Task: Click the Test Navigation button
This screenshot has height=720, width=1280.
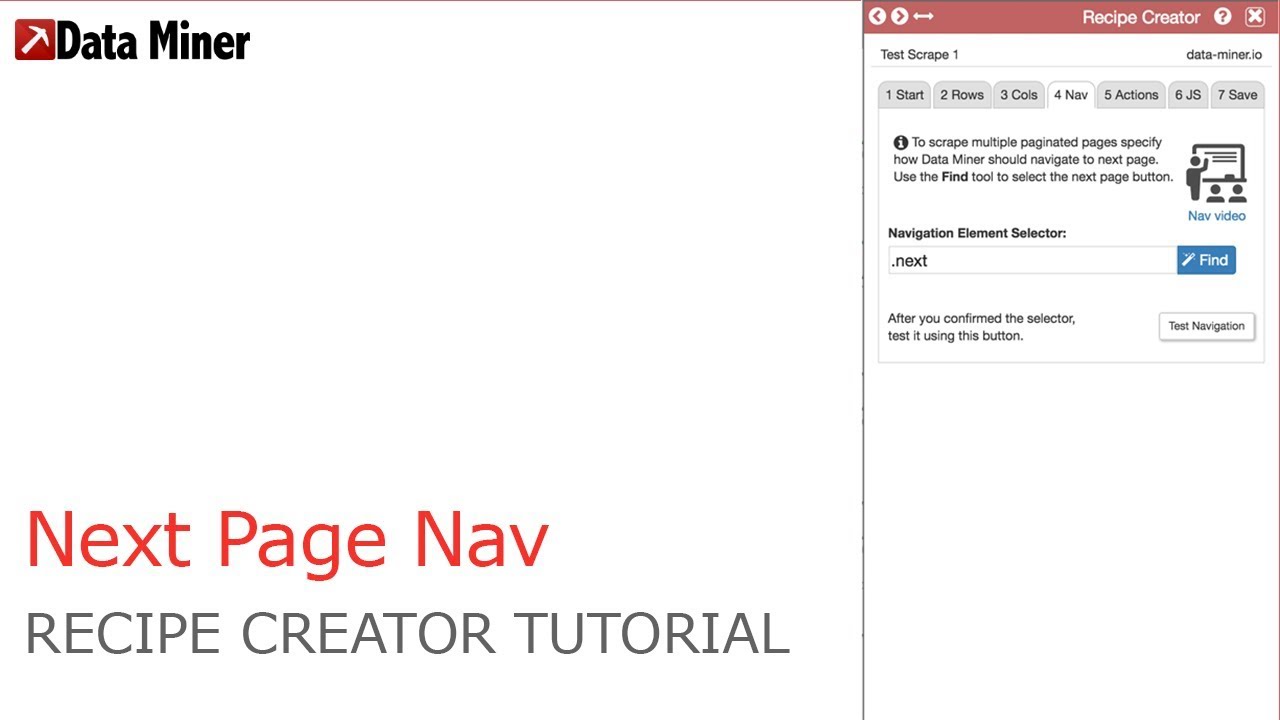Action: click(x=1206, y=326)
